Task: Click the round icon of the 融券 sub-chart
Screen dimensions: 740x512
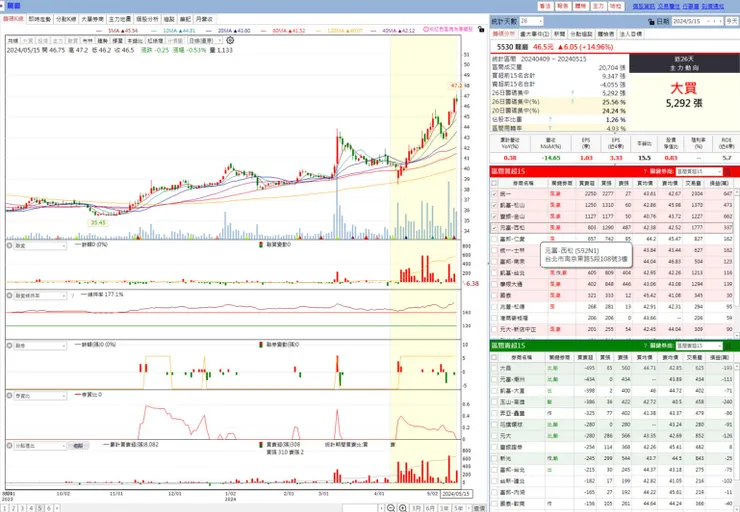Action: click(x=9, y=345)
